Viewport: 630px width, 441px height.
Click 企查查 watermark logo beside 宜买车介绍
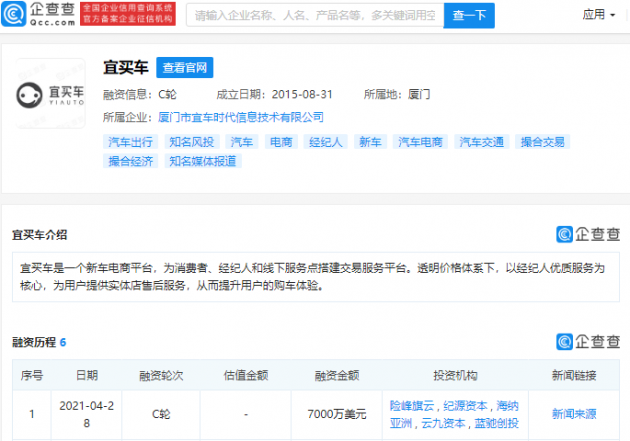587,235
